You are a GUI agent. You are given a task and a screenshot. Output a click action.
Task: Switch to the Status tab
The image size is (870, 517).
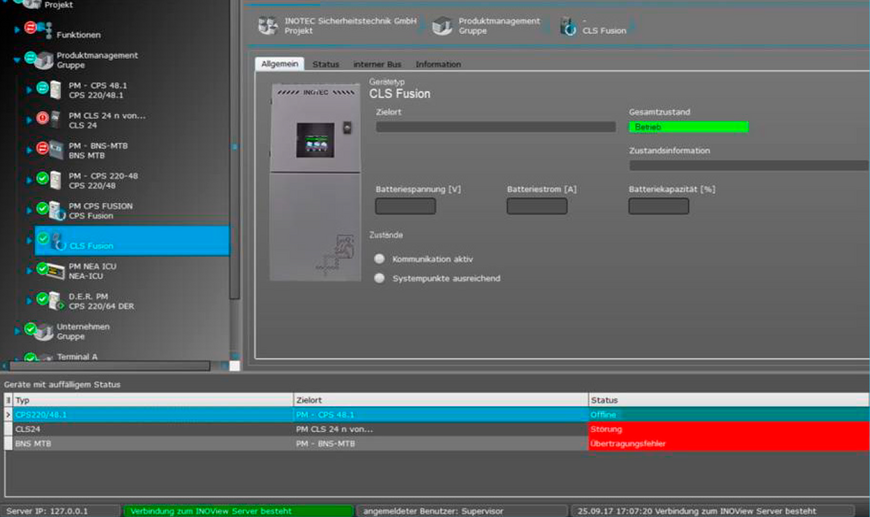point(325,64)
